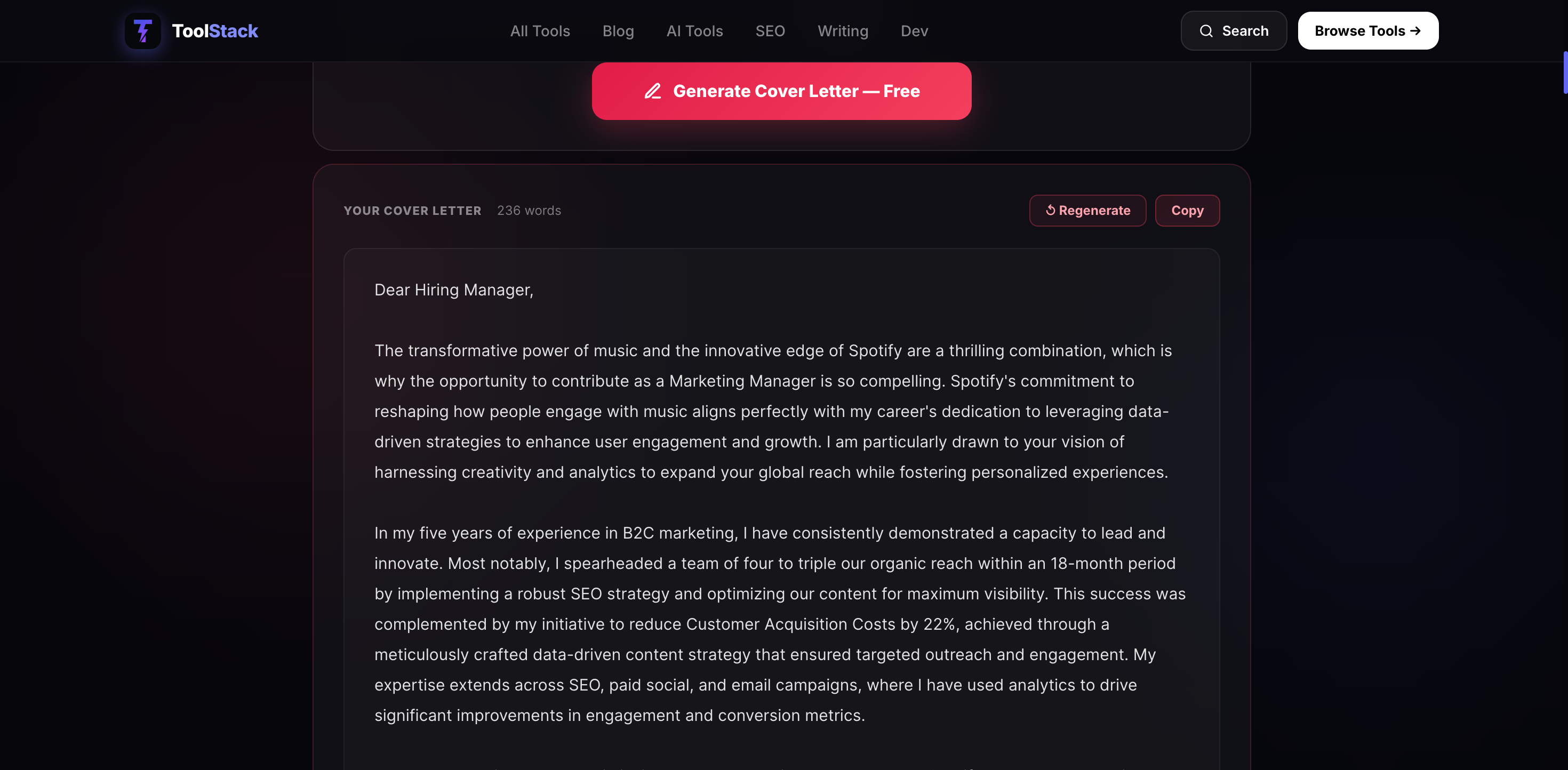Click the pen icon on Generate button
Image resolution: width=1568 pixels, height=770 pixels.
(x=652, y=91)
